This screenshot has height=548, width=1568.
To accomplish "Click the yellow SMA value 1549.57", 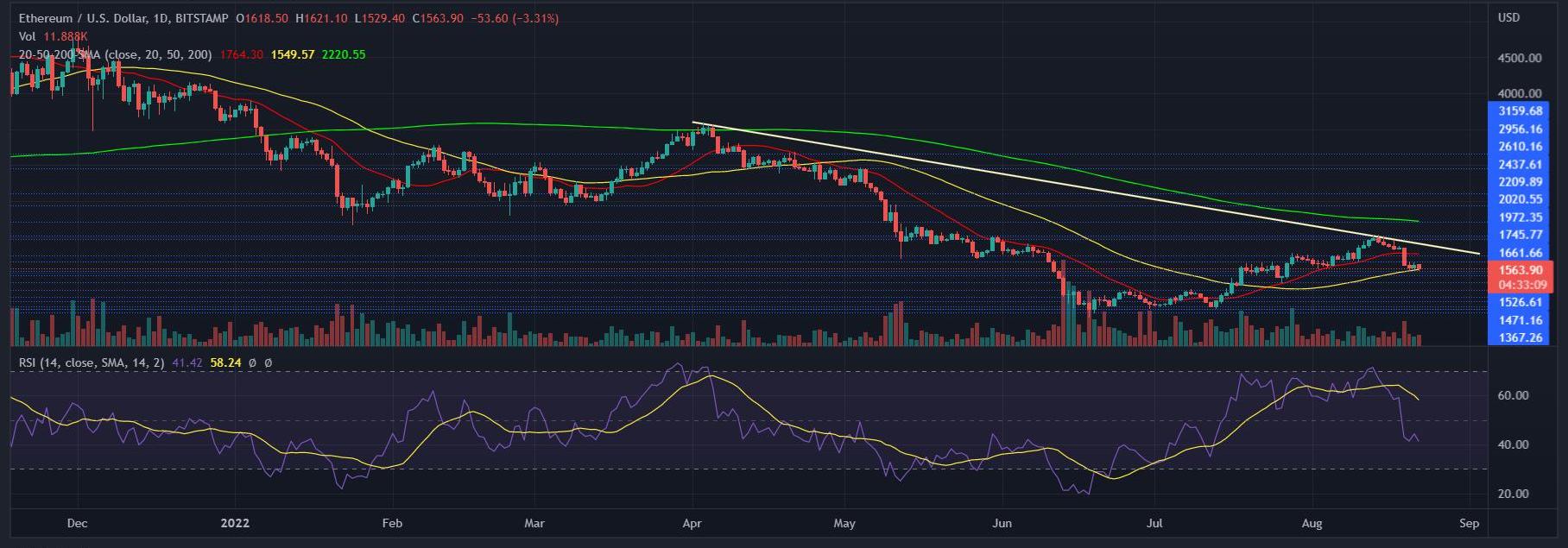I will [293, 54].
